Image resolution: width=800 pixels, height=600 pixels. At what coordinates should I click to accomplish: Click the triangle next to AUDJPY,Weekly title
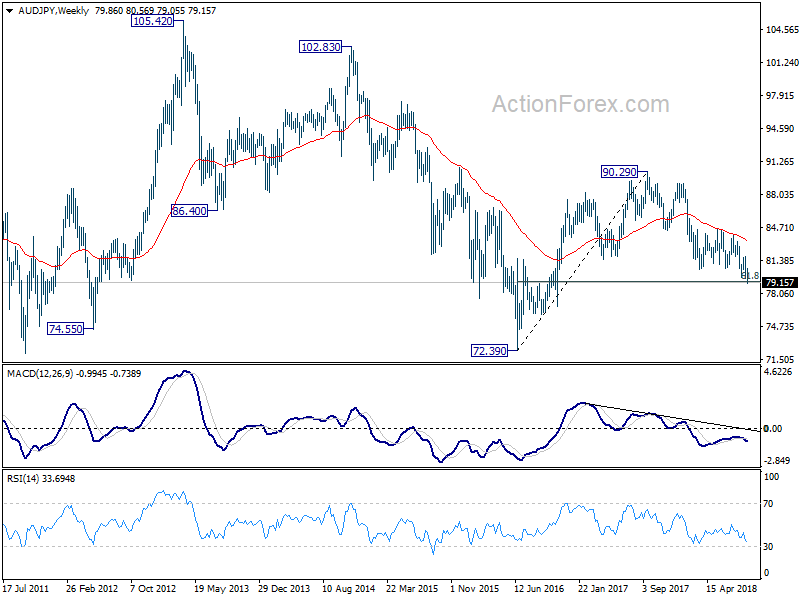point(9,11)
